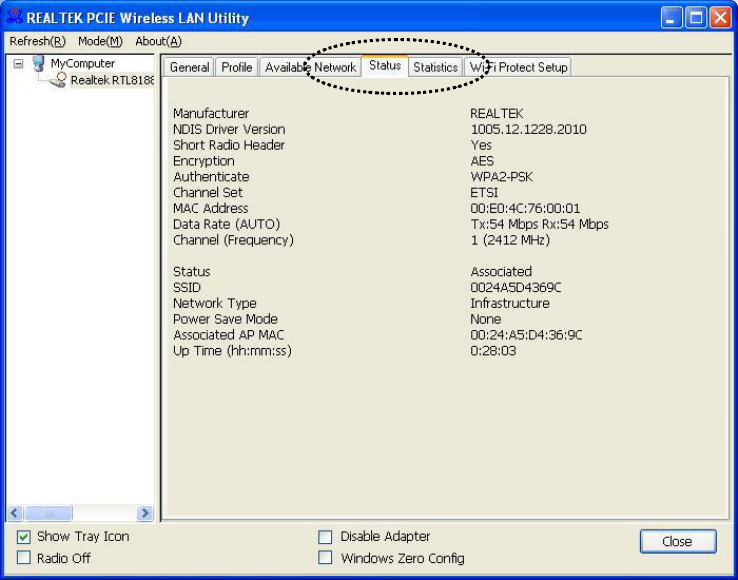Viewport: 738px width, 580px height.
Task: Click the right scroll arrow in tree pane
Action: (x=144, y=513)
